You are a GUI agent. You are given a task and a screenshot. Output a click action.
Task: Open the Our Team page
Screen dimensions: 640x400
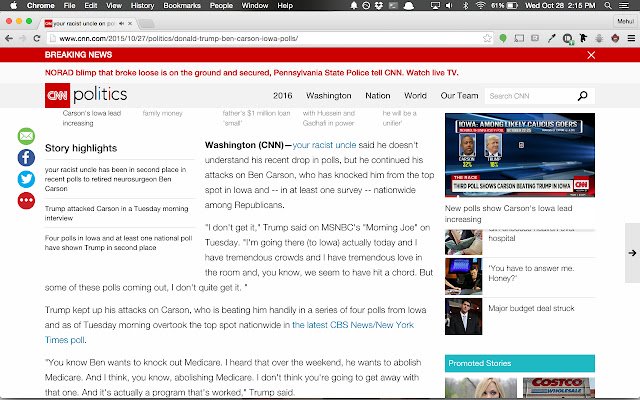pyautogui.click(x=459, y=96)
